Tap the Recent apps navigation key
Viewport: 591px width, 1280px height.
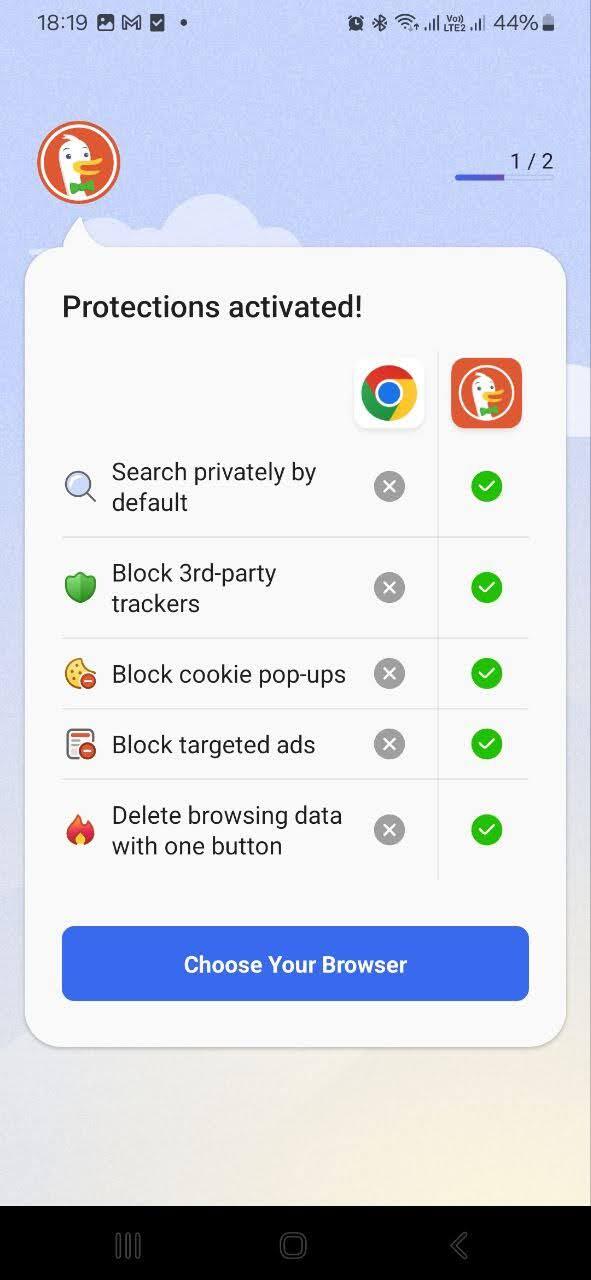pyautogui.click(x=128, y=1245)
